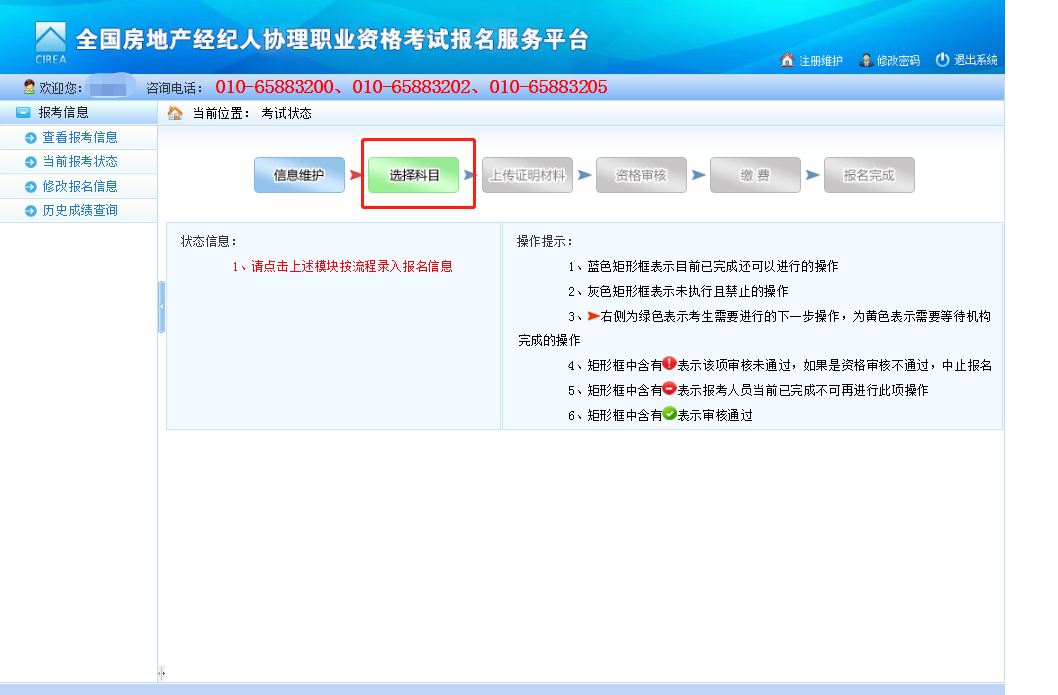The height and width of the screenshot is (695, 1058).
Task: Open 查看报考信息 in the sidebar
Action: 80,138
